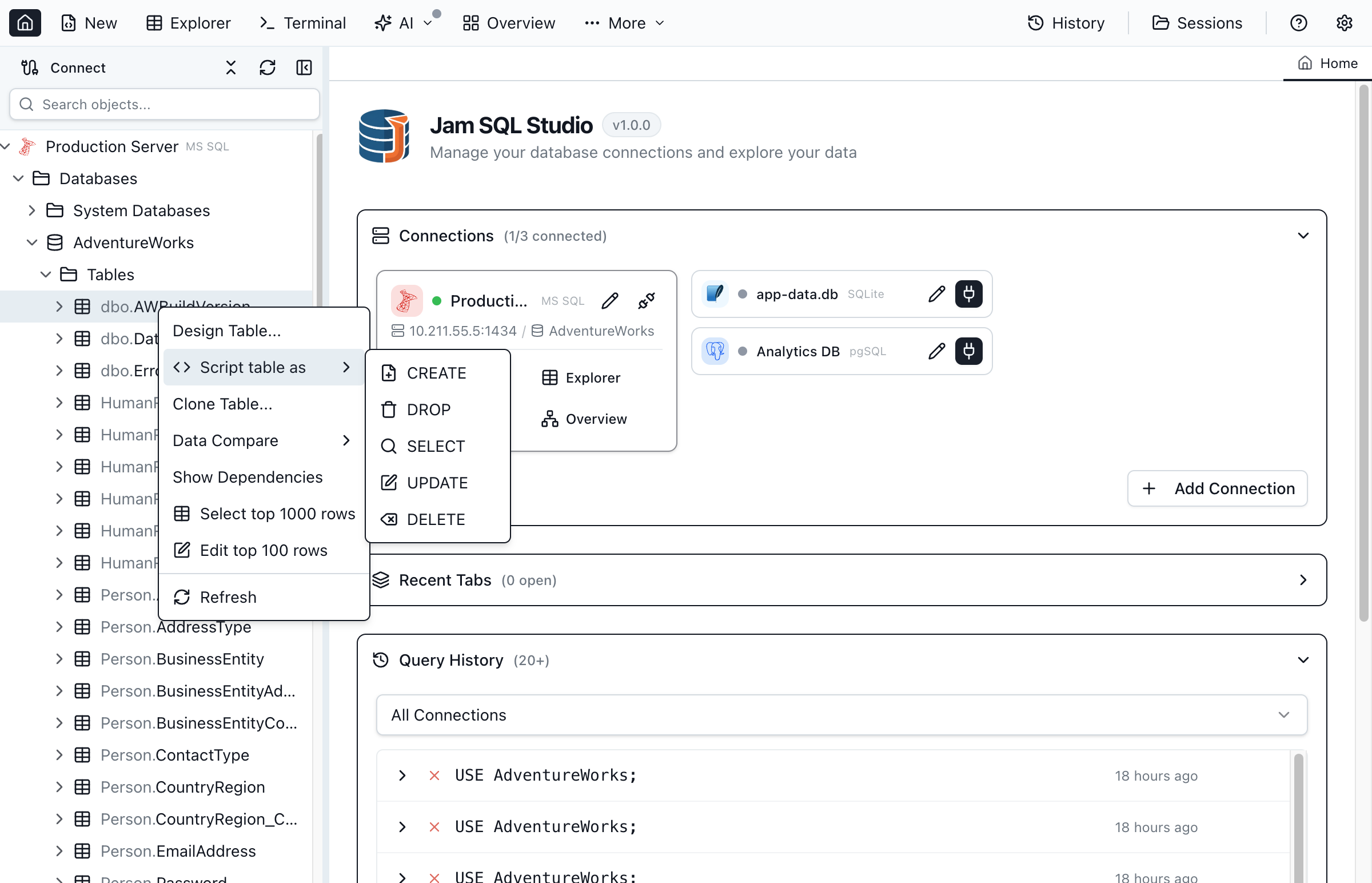Disconnect the Production Server connection icon
Screen dimensions: 1372x883
[646, 300]
